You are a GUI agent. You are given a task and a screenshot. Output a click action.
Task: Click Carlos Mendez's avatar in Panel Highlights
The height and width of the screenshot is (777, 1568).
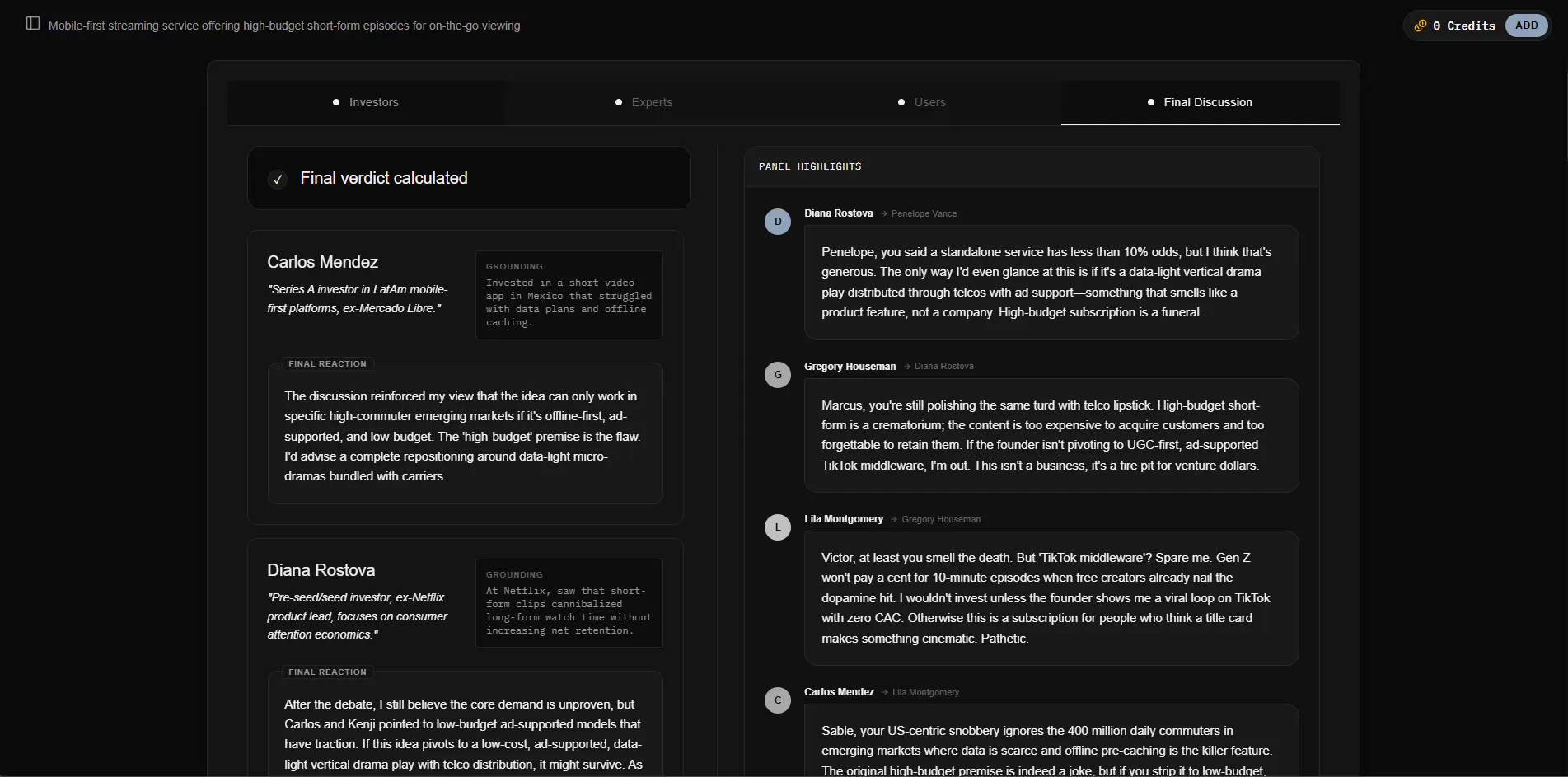778,700
